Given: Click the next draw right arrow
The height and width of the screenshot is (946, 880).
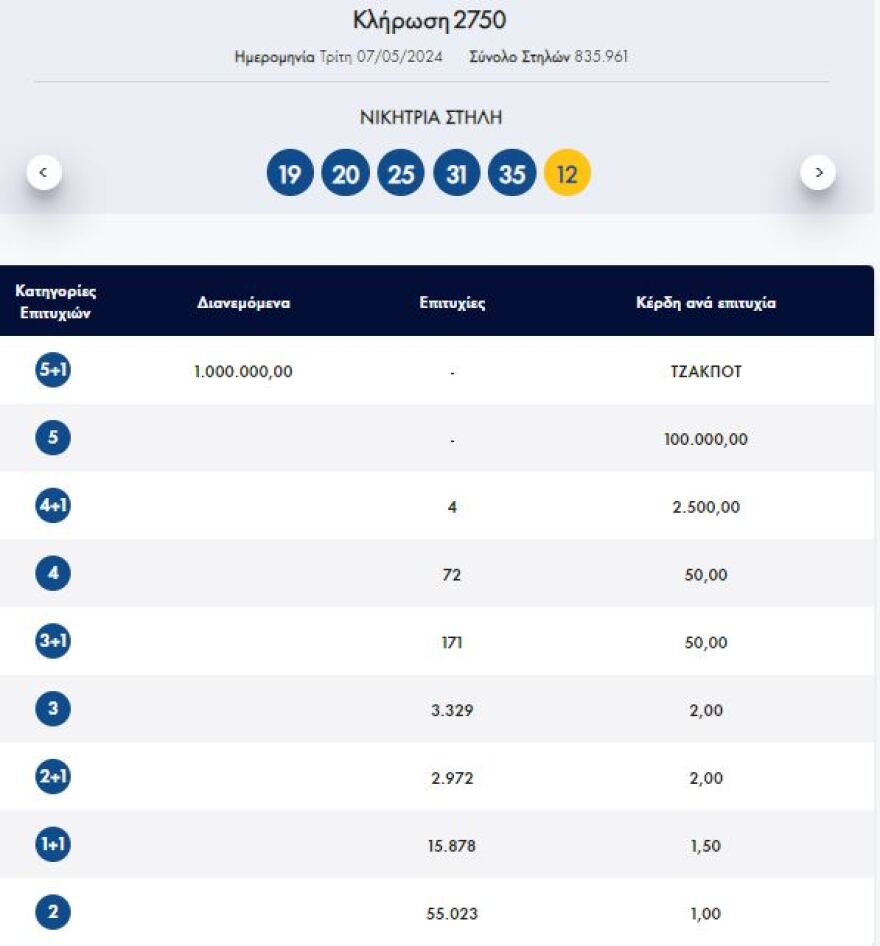Looking at the screenshot, I should tap(818, 173).
